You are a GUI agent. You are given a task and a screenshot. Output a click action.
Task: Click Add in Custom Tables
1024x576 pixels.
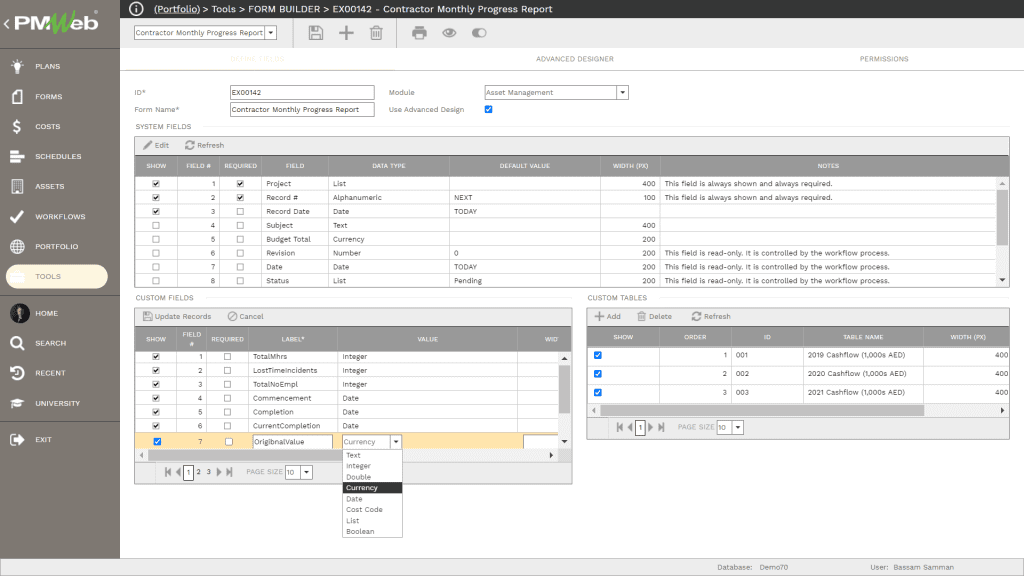tap(607, 316)
